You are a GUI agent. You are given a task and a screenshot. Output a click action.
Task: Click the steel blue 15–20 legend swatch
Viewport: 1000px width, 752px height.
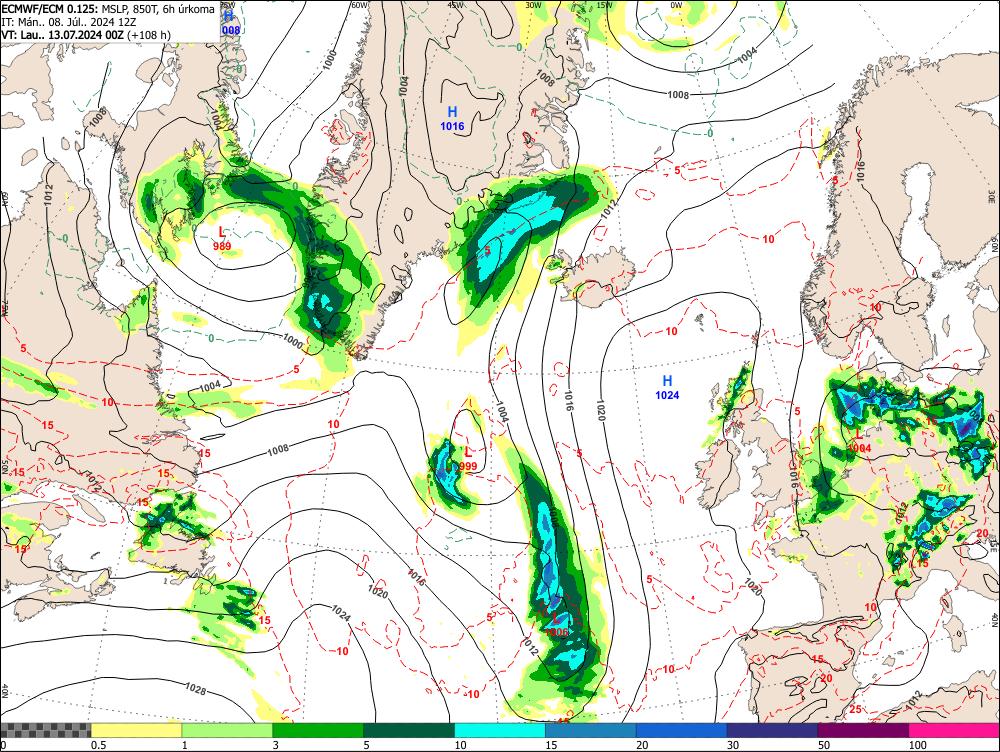coord(591,730)
